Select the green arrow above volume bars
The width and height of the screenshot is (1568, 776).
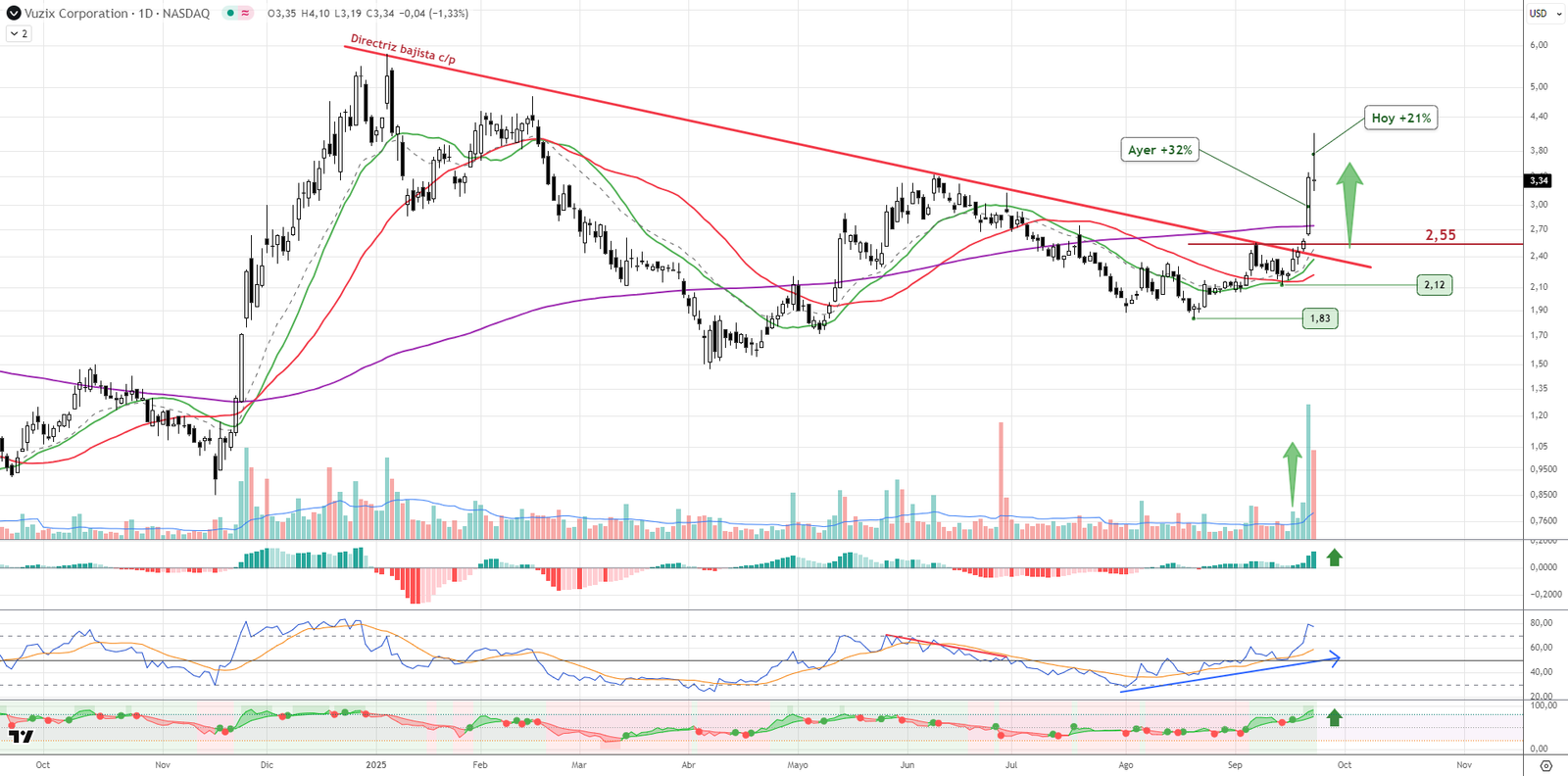click(x=1293, y=472)
